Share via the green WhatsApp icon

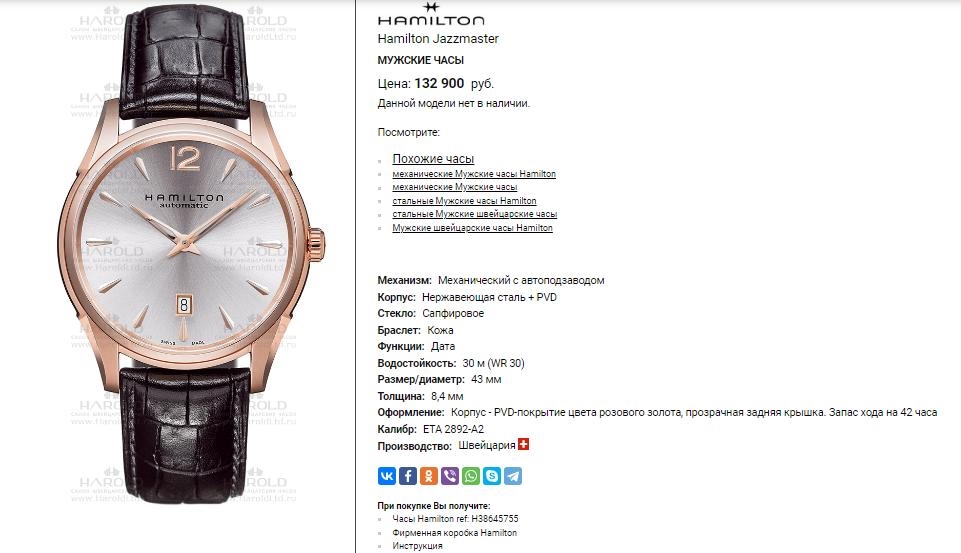pos(471,476)
